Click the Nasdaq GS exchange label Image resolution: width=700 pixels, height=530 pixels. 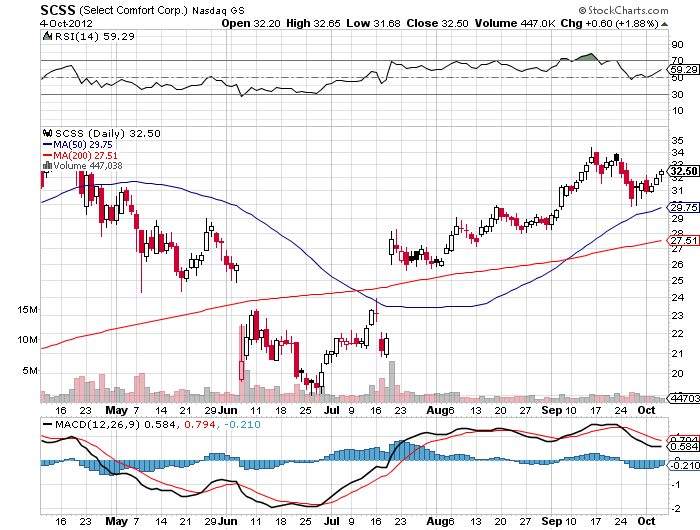pos(218,11)
